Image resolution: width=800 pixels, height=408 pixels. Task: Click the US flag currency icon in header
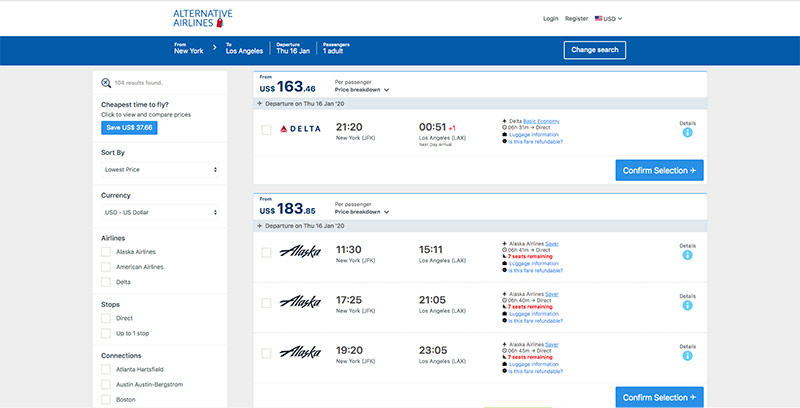598,18
